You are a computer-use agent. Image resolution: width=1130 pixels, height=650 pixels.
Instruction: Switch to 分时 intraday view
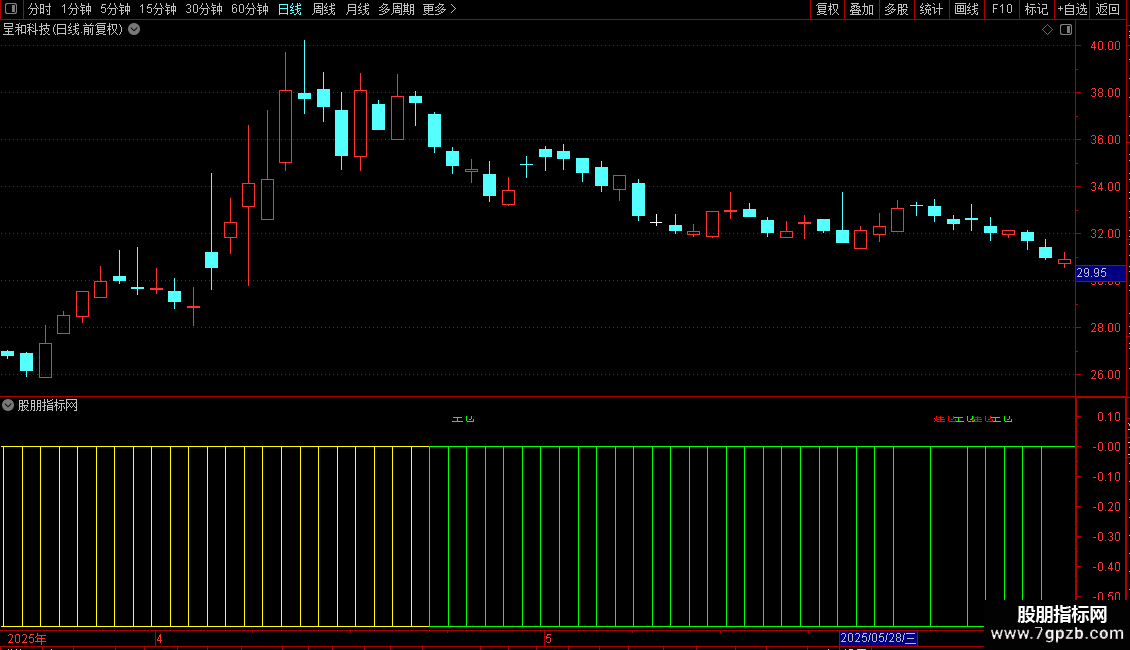point(40,9)
